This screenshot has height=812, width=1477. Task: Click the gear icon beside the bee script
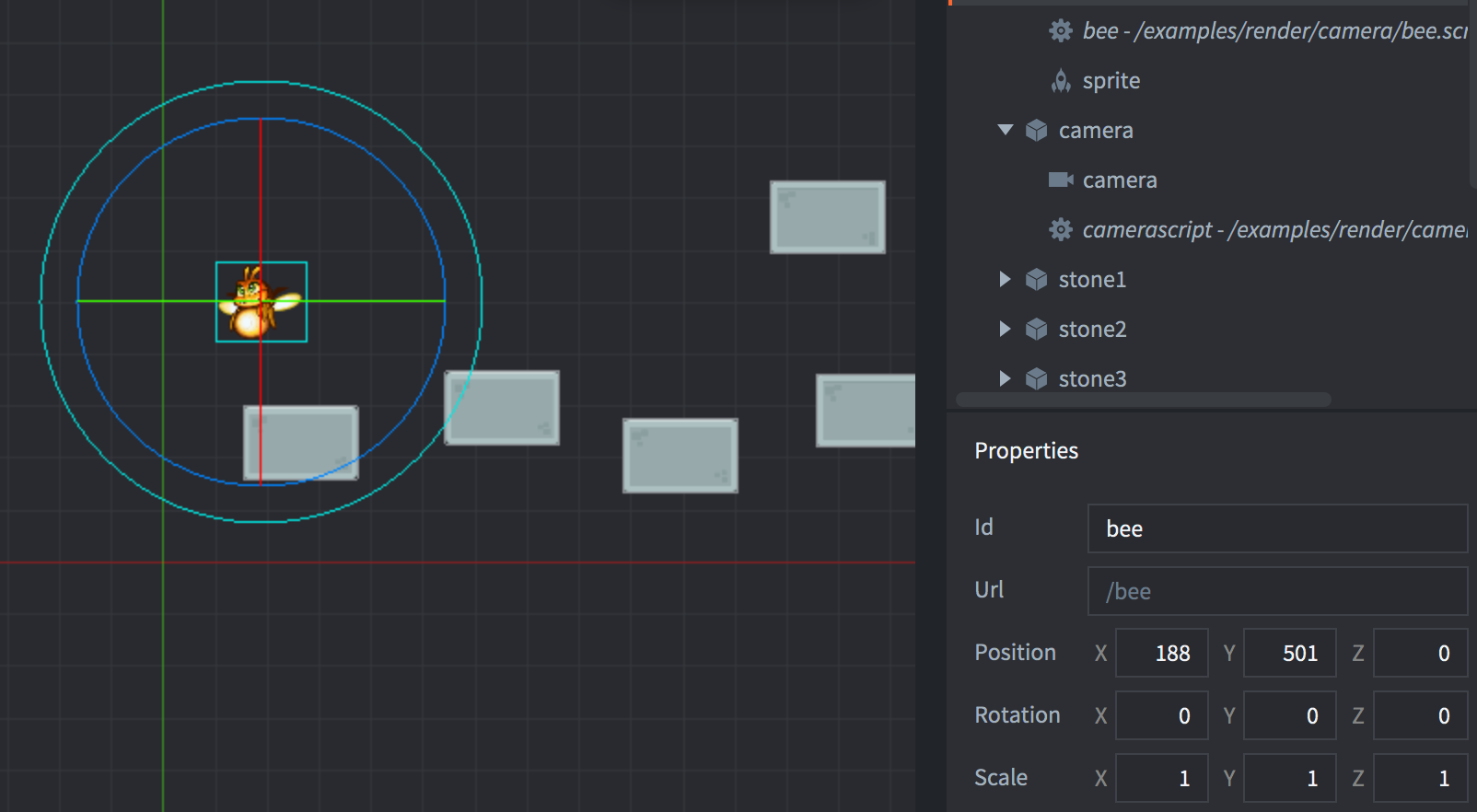click(1061, 31)
